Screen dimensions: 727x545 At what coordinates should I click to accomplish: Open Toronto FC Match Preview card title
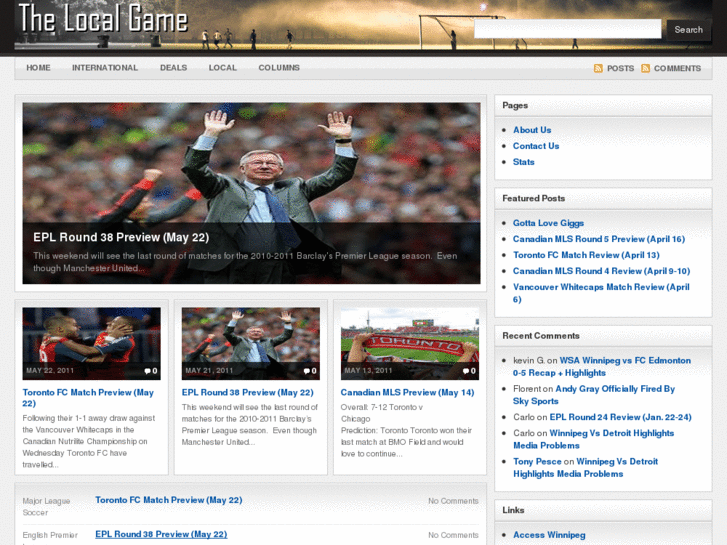[88, 398]
